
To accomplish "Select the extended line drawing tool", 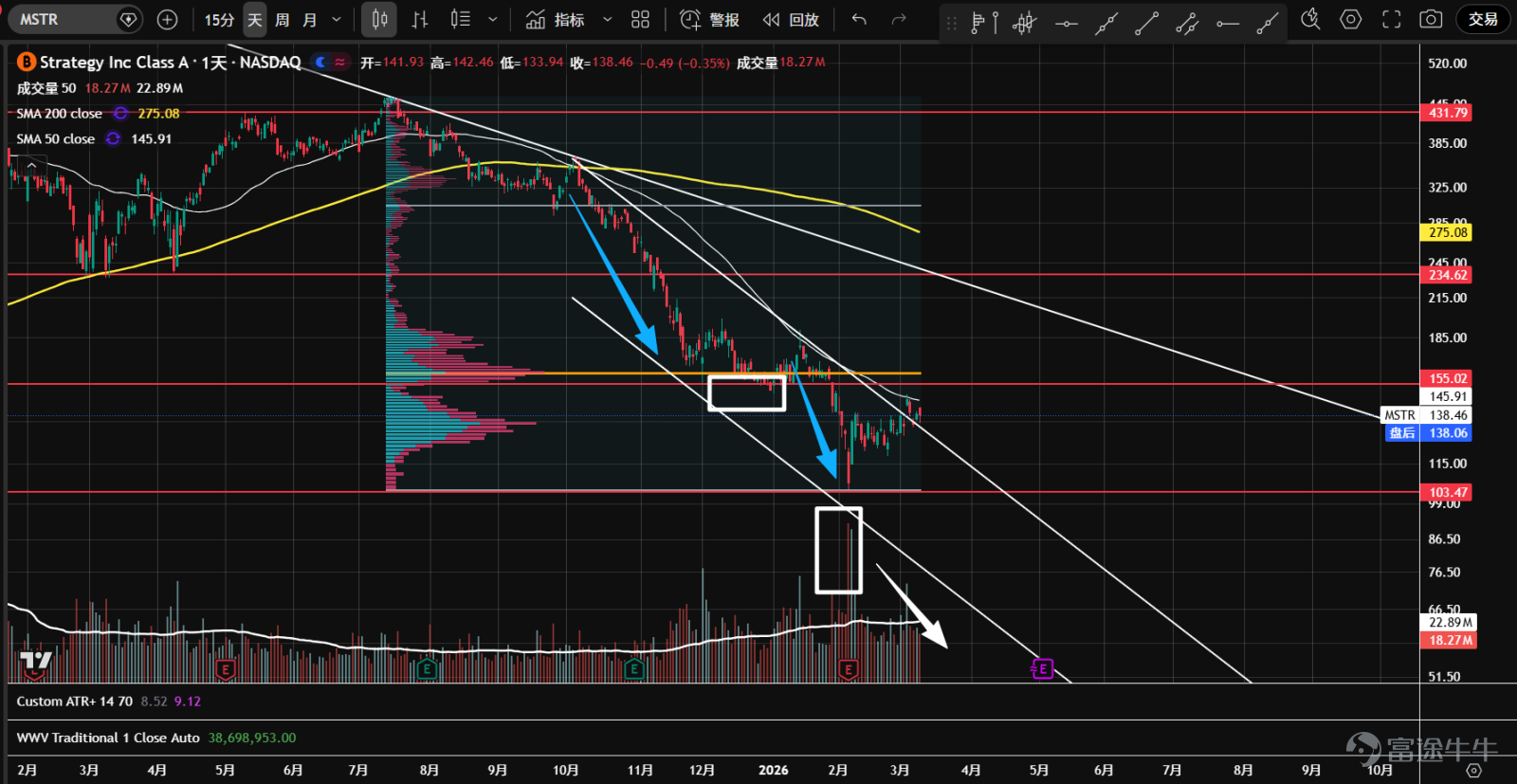I will (1106, 23).
